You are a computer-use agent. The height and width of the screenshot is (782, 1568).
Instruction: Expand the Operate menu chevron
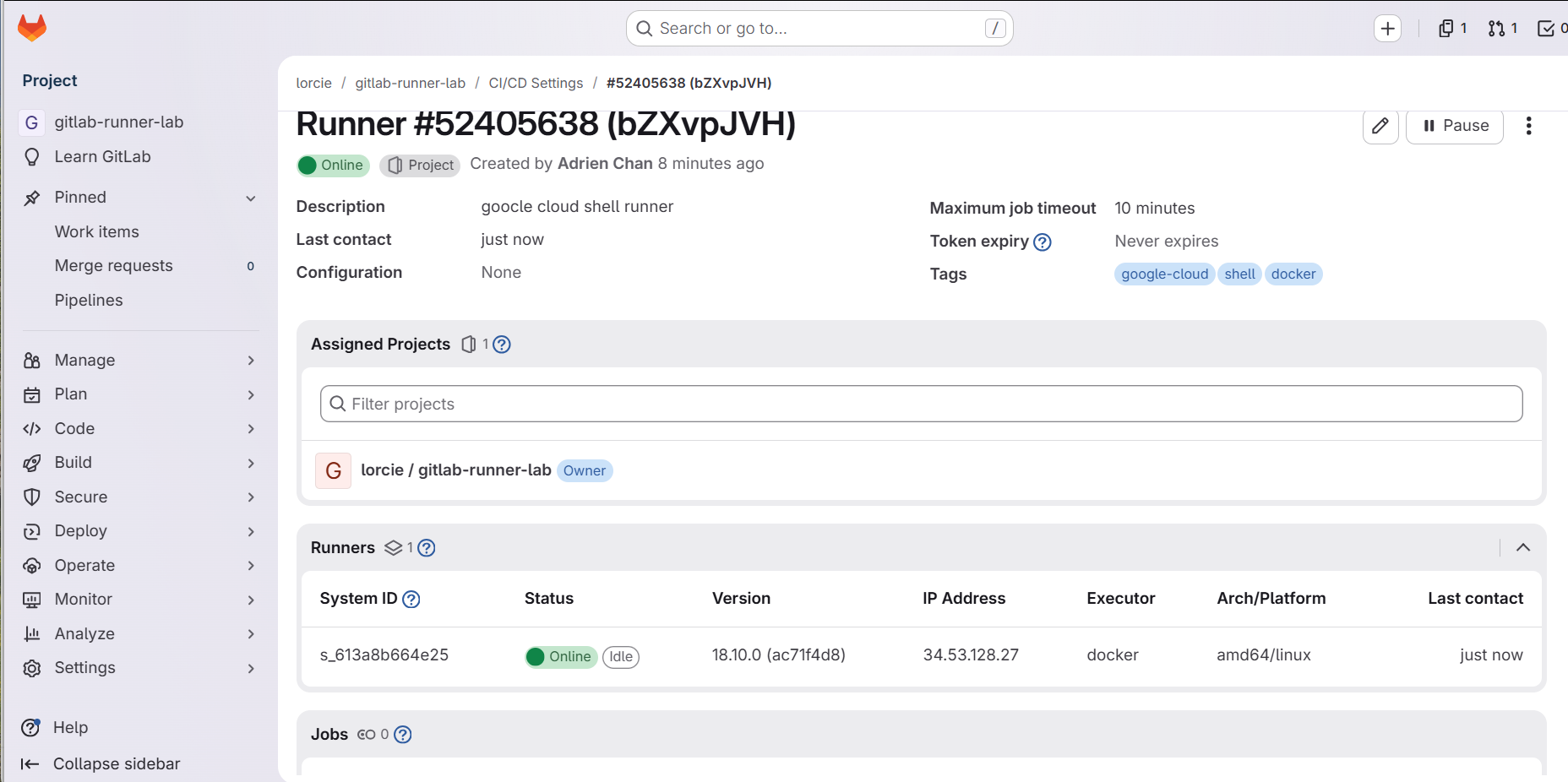coord(251,566)
